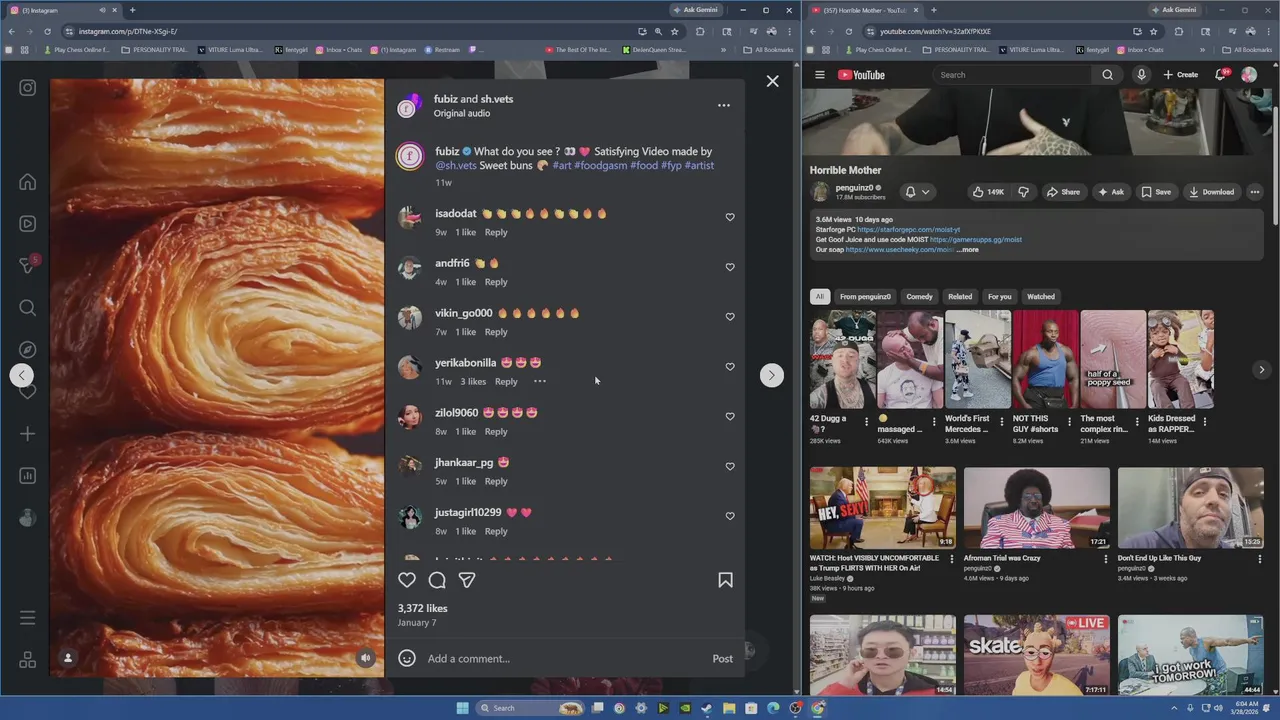Like andfri6's comment heart

730,267
